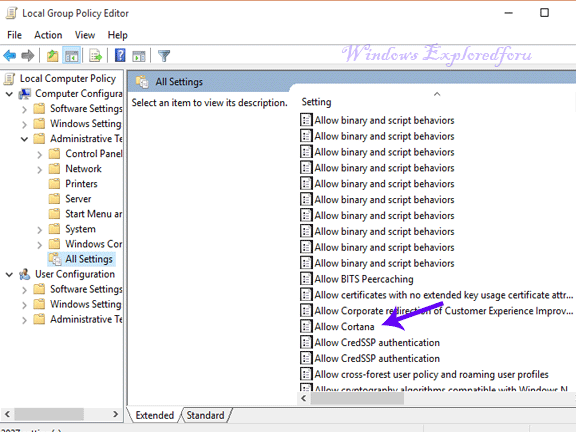Select Allow Corporate redirection of Customer Experience setting
This screenshot has height=432, width=576.
[x=443, y=311]
